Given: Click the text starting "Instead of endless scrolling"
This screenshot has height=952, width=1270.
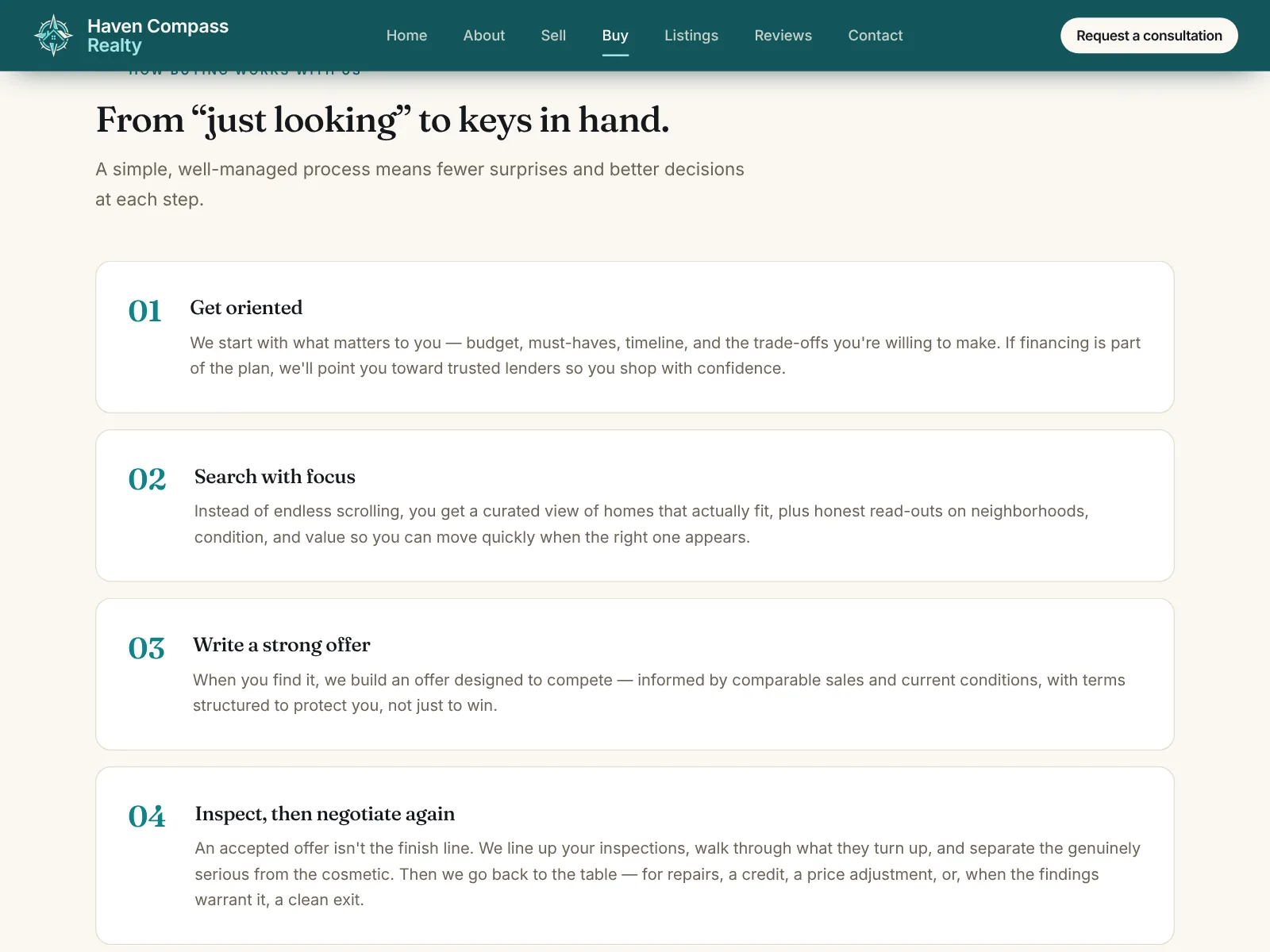Looking at the screenshot, I should (x=641, y=524).
